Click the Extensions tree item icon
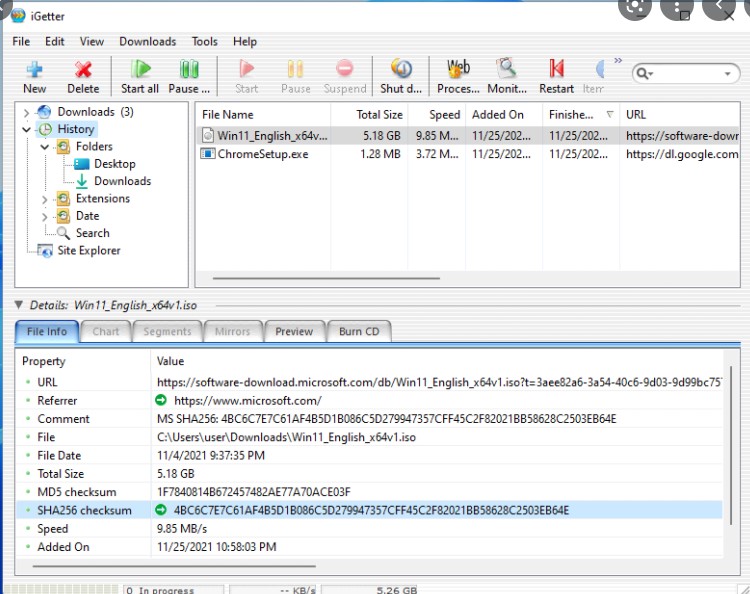Screen dimensions: 750x594 [x=63, y=198]
